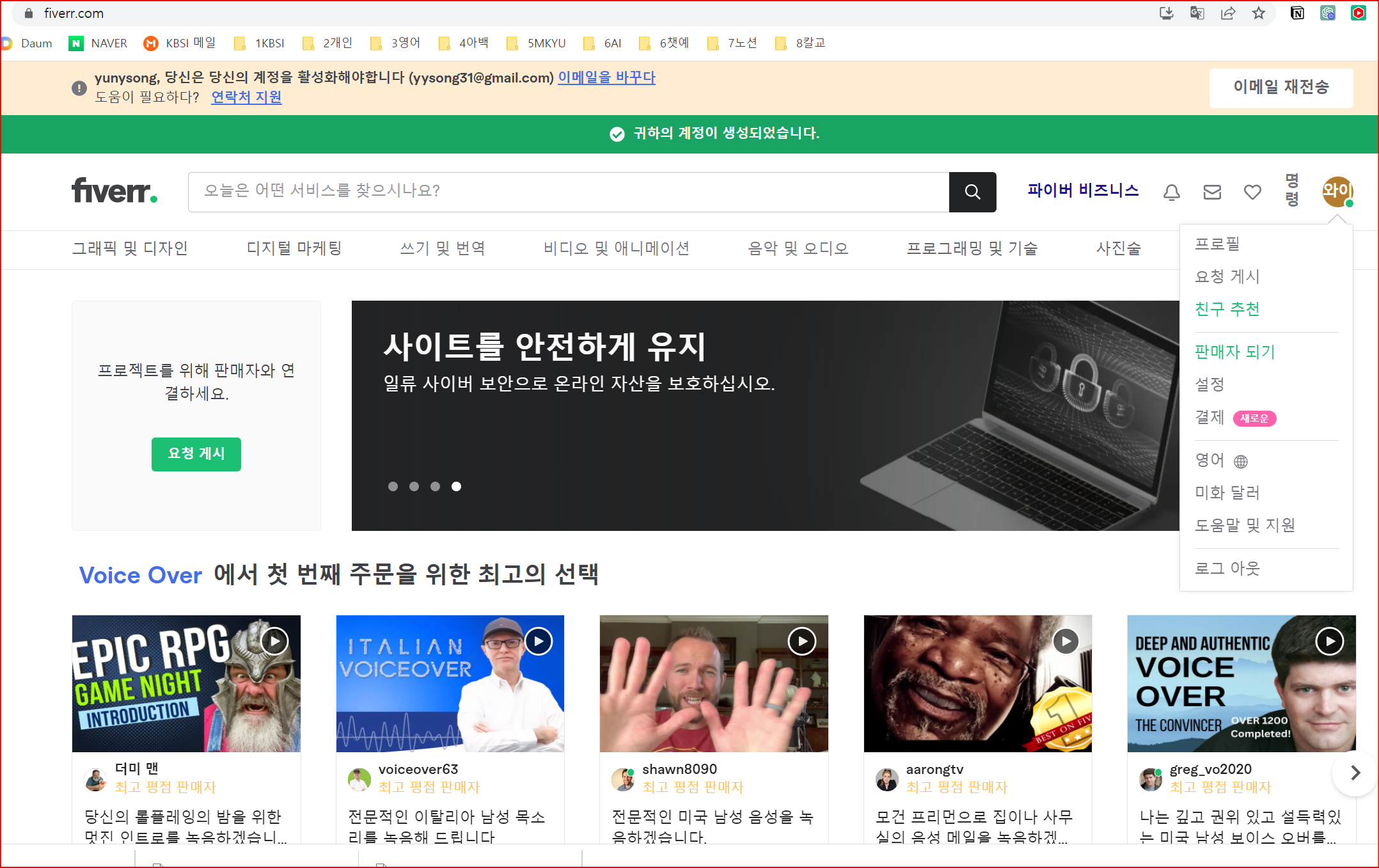
Task: Click the install app icon in address bar
Action: tap(1166, 13)
